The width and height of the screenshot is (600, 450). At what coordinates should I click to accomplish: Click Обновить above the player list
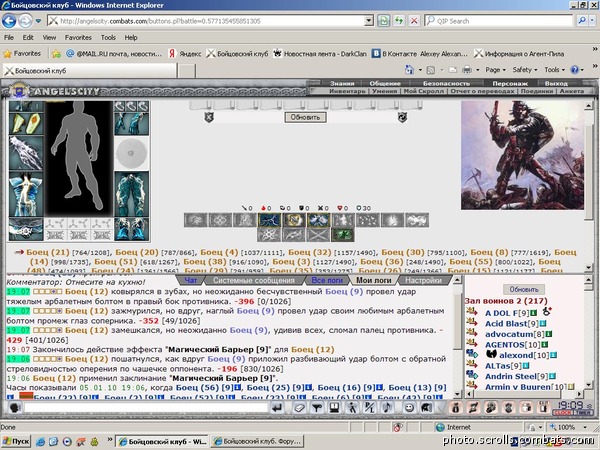524,289
